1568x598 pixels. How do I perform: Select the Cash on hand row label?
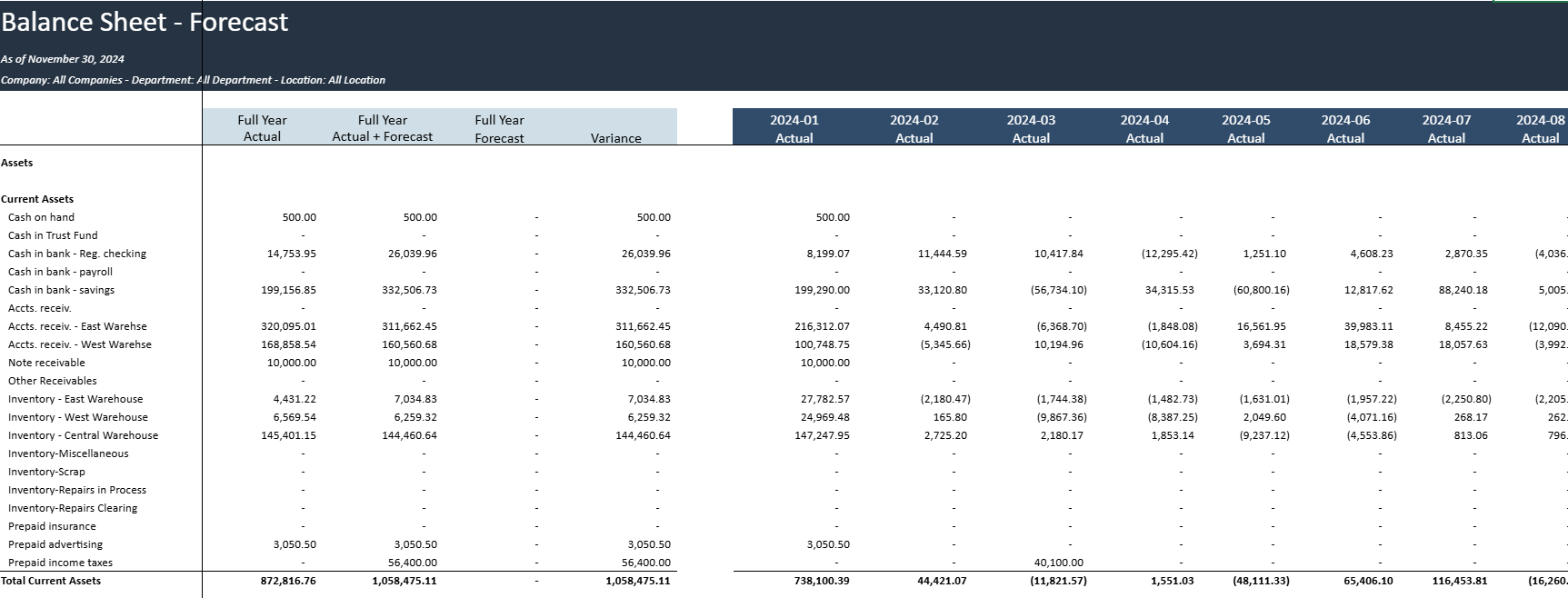pyautogui.click(x=41, y=217)
